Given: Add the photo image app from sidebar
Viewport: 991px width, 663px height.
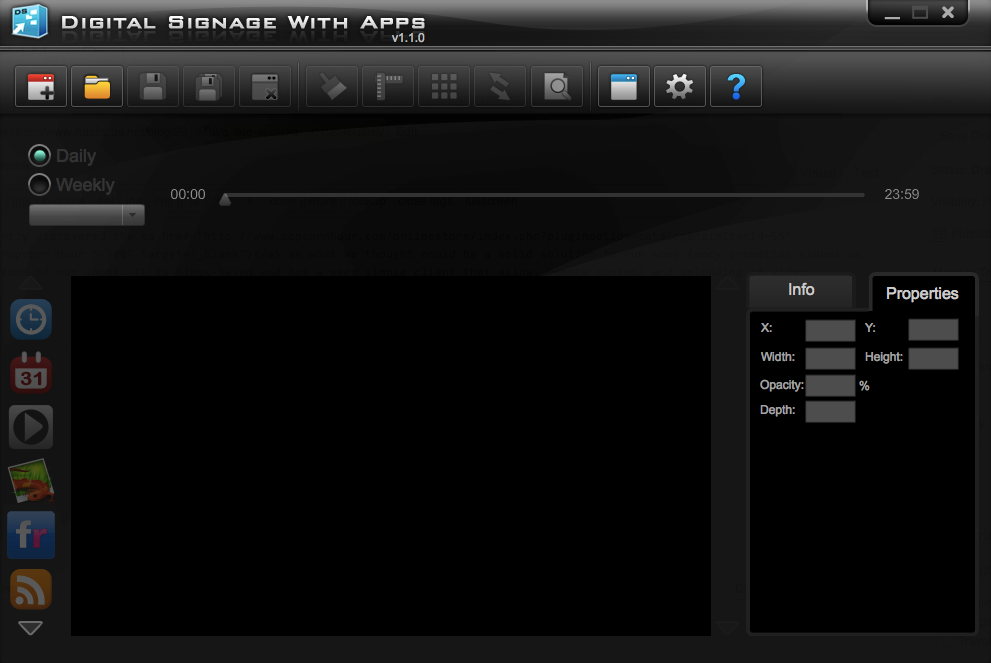Looking at the screenshot, I should (x=31, y=481).
